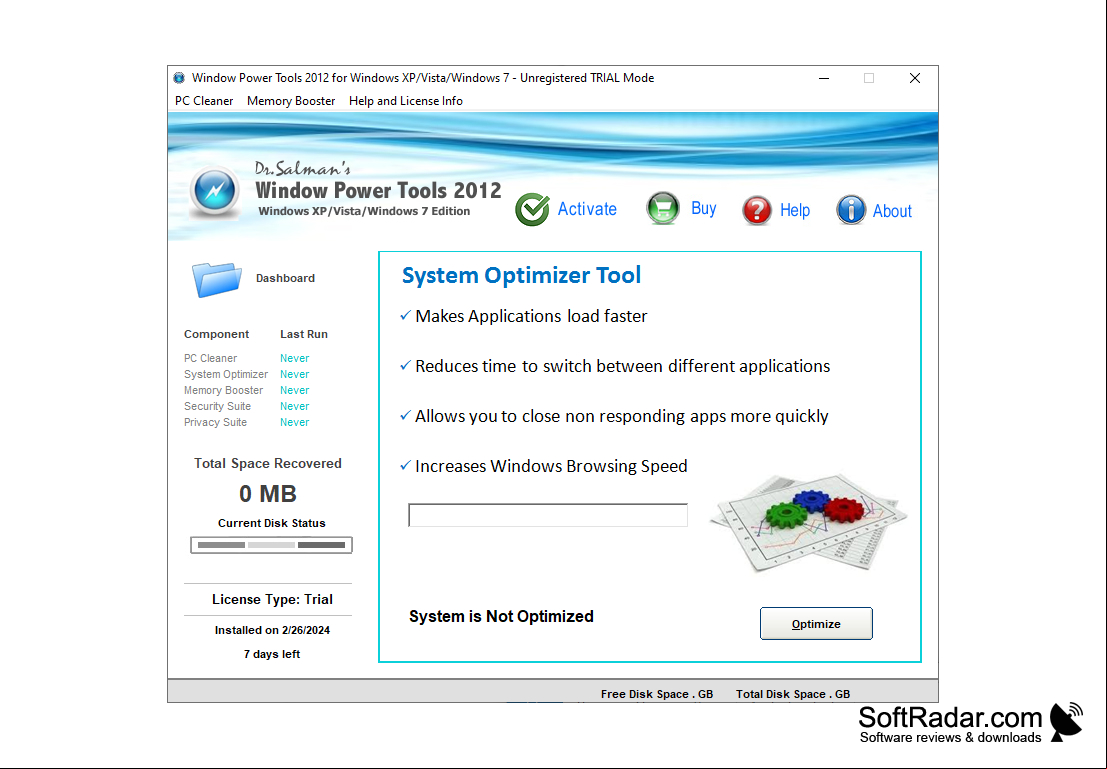
Task: Click the 7 days left text
Action: (272, 654)
